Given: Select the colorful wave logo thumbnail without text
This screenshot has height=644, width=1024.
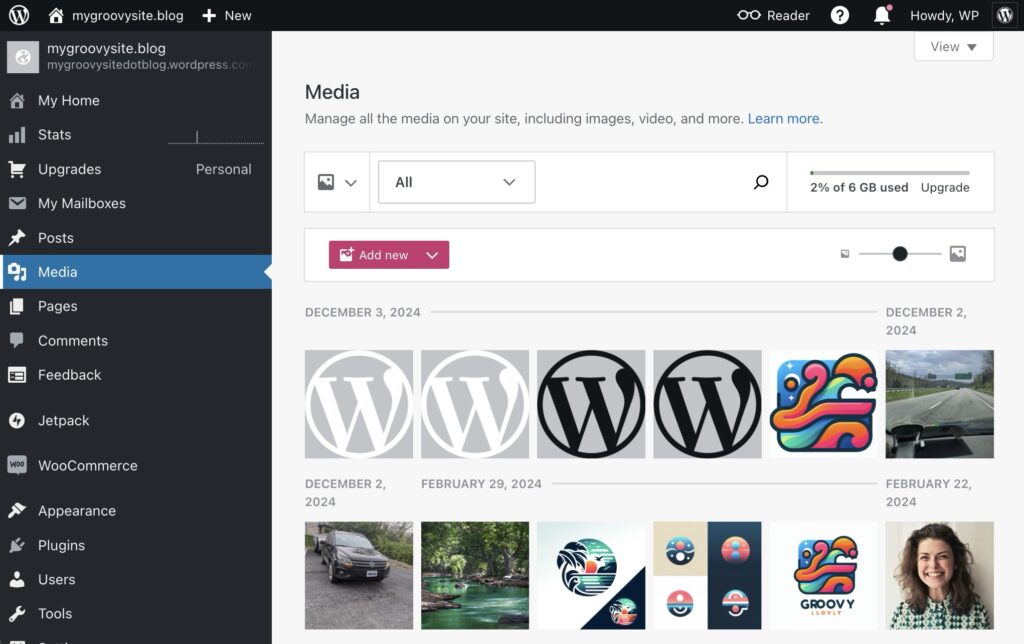Looking at the screenshot, I should pyautogui.click(x=824, y=404).
